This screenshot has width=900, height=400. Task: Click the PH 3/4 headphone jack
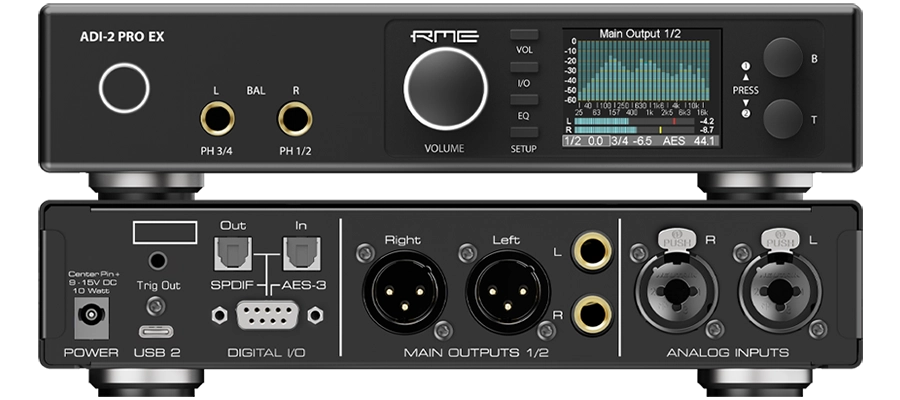coord(218,118)
